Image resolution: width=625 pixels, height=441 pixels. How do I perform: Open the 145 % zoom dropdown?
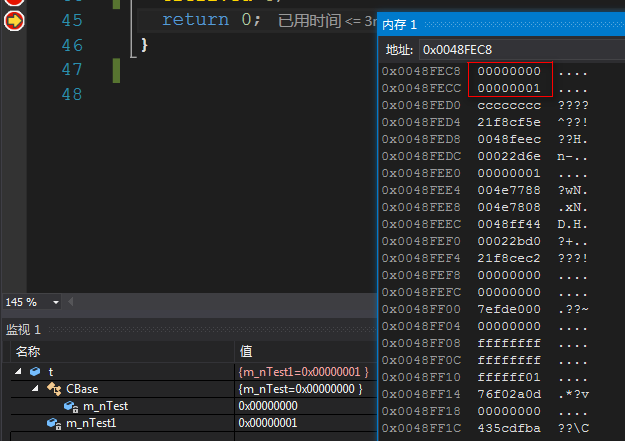click(x=56, y=303)
